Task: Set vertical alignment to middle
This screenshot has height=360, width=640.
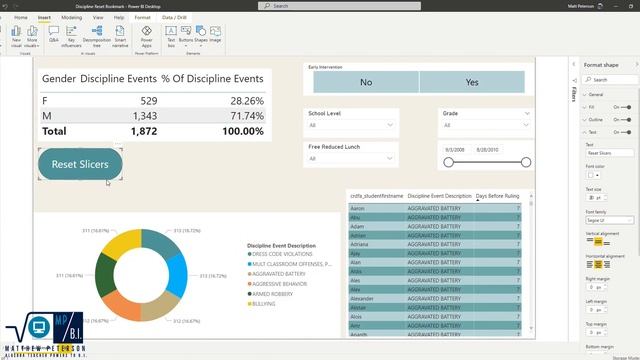Action: [x=598, y=242]
